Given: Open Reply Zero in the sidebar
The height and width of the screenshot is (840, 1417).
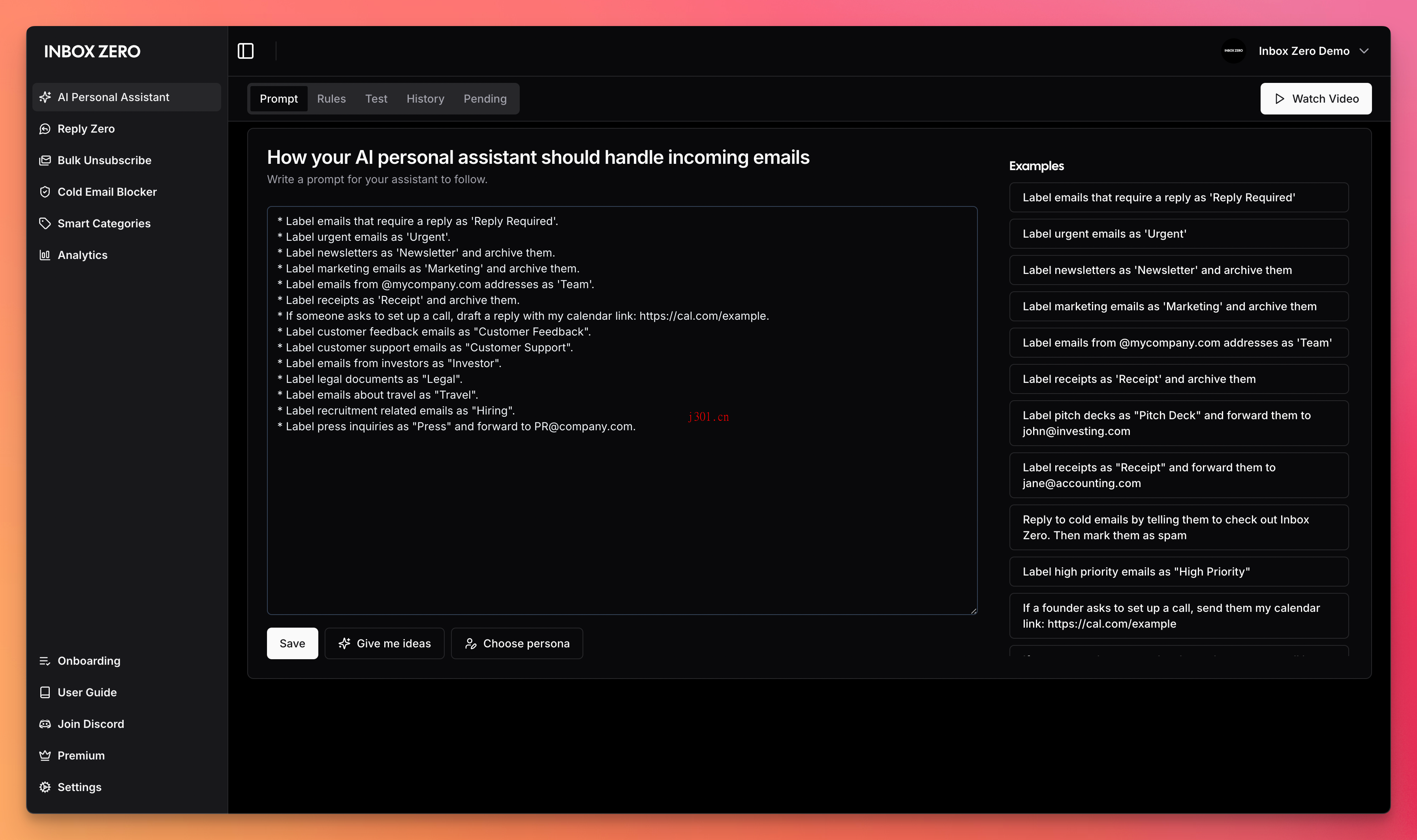Looking at the screenshot, I should (127, 129).
